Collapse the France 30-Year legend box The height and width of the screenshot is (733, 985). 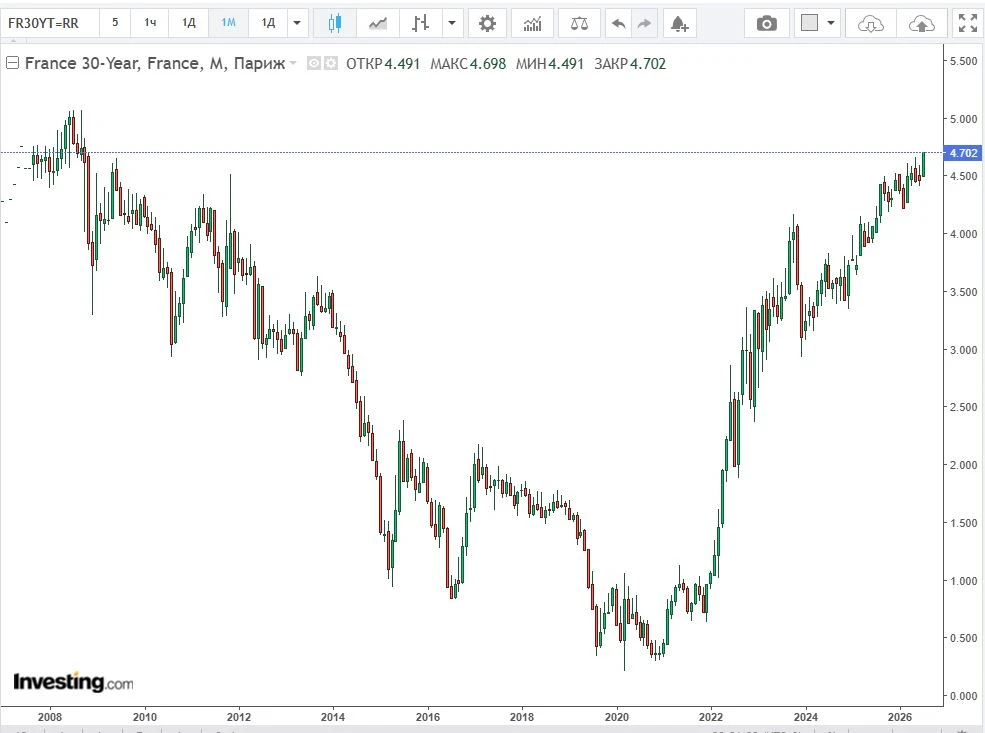coord(12,63)
